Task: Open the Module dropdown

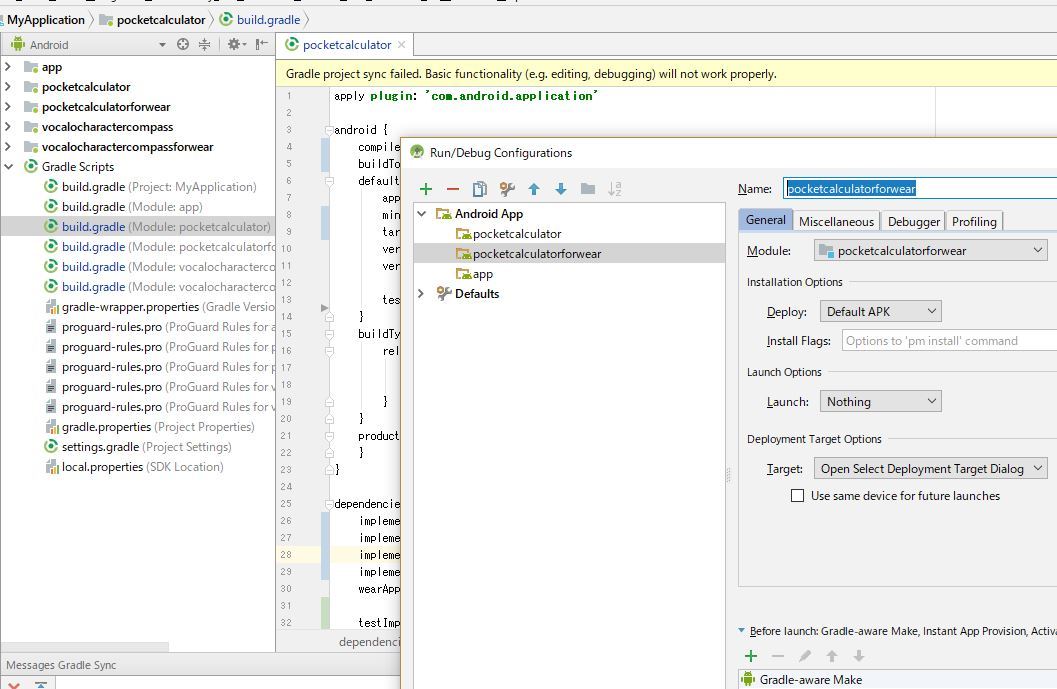Action: click(x=930, y=251)
